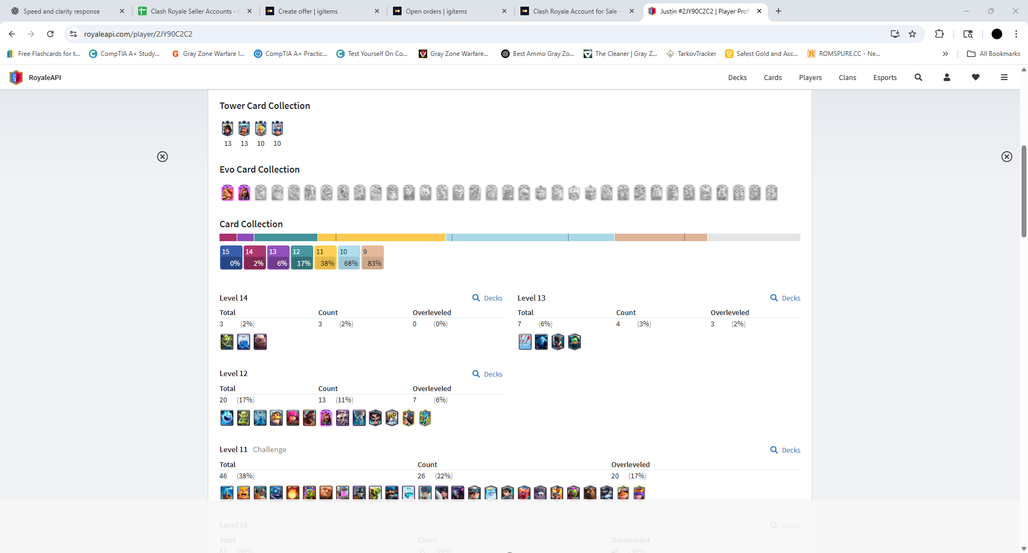Expand the hidden bookmarks overflow chevron
The width and height of the screenshot is (1028, 553).
point(945,54)
